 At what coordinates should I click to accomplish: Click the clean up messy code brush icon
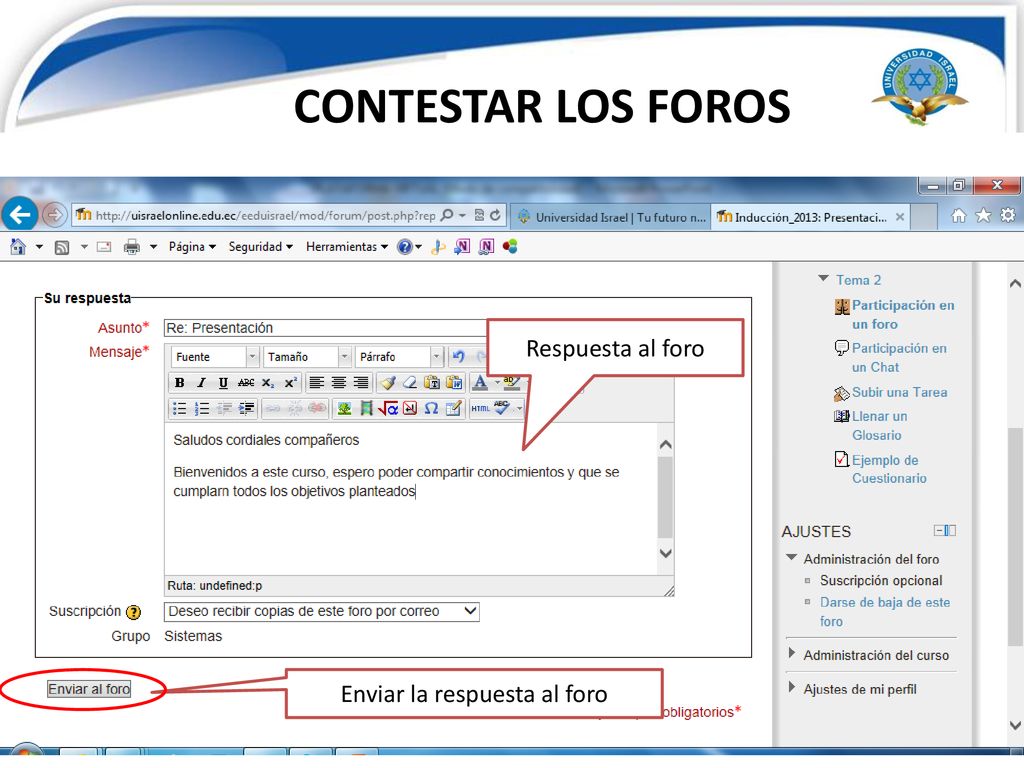[x=388, y=383]
